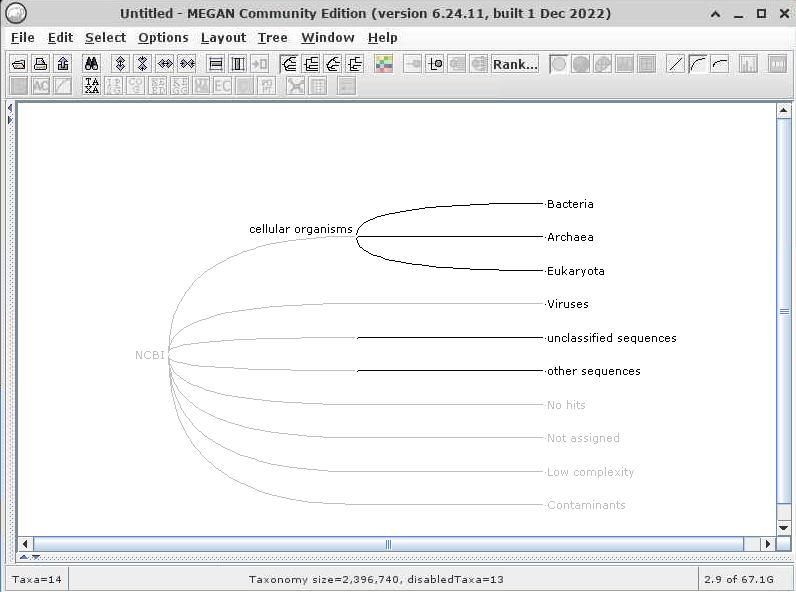Screen dimensions: 796x592
Task: Toggle straight-line edge drawing style
Action: pyautogui.click(x=676, y=64)
